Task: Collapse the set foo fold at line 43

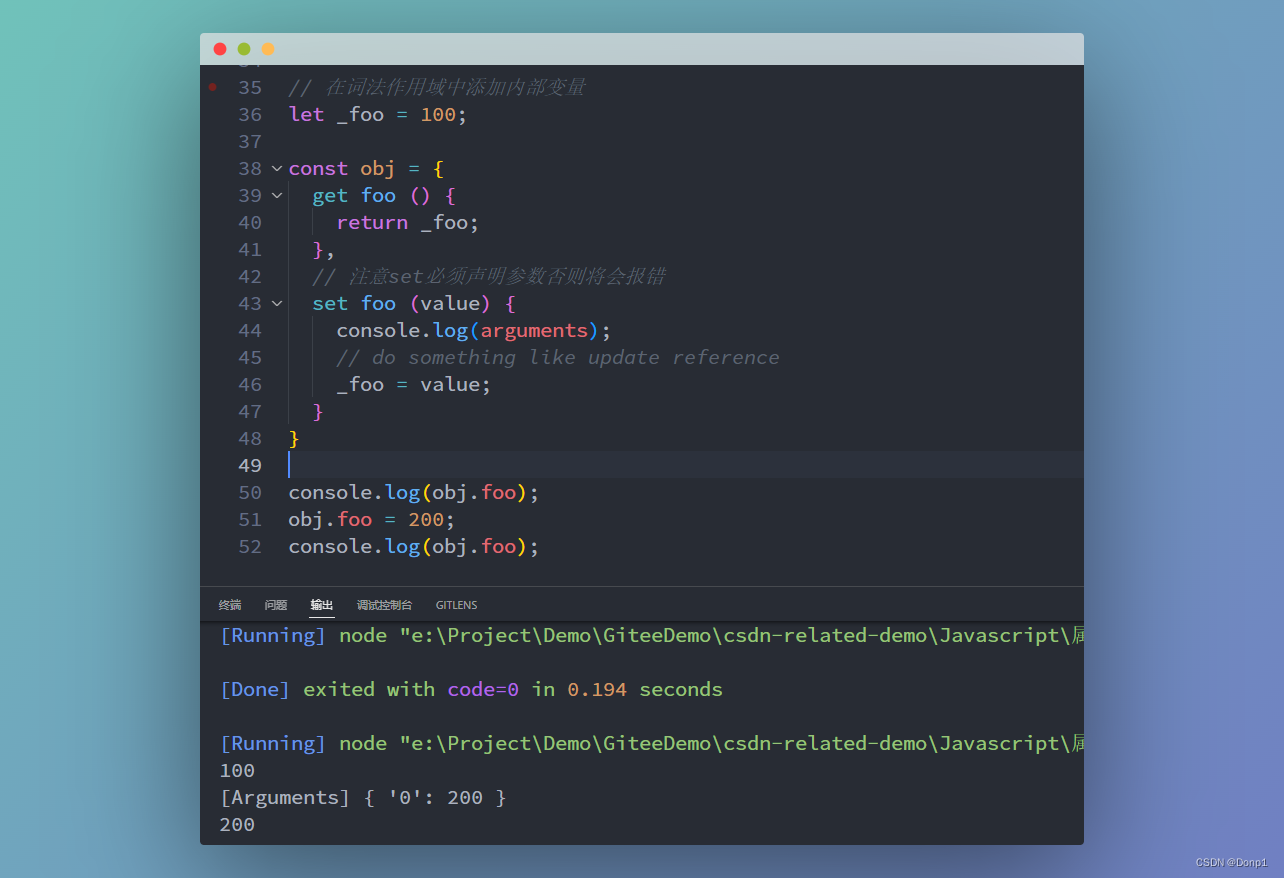Action: click(277, 303)
